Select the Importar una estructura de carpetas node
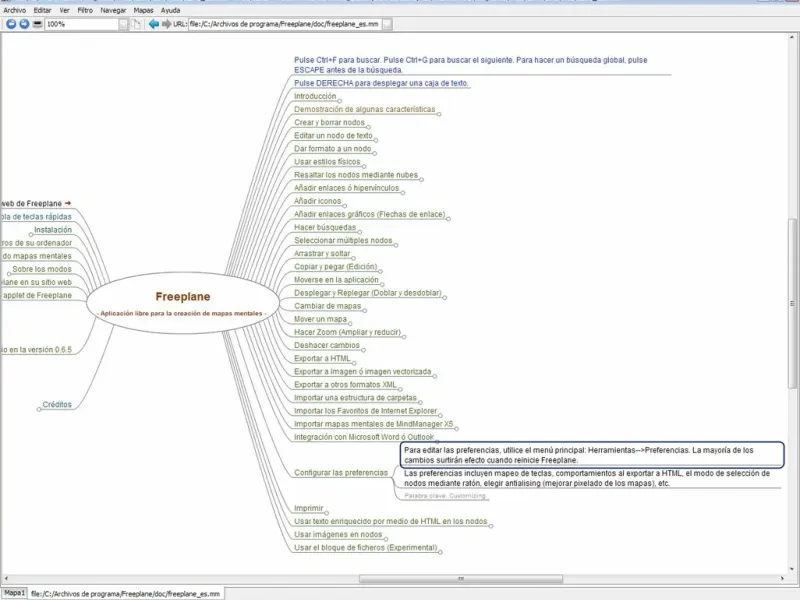The image size is (800, 600). point(356,398)
